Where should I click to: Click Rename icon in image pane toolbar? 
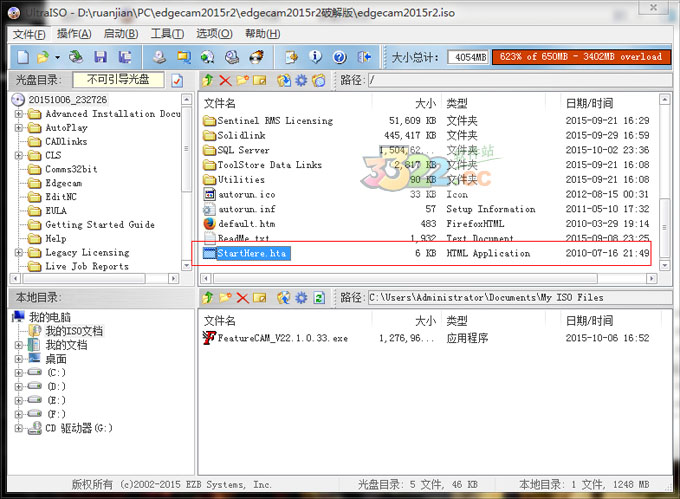[x=259, y=80]
